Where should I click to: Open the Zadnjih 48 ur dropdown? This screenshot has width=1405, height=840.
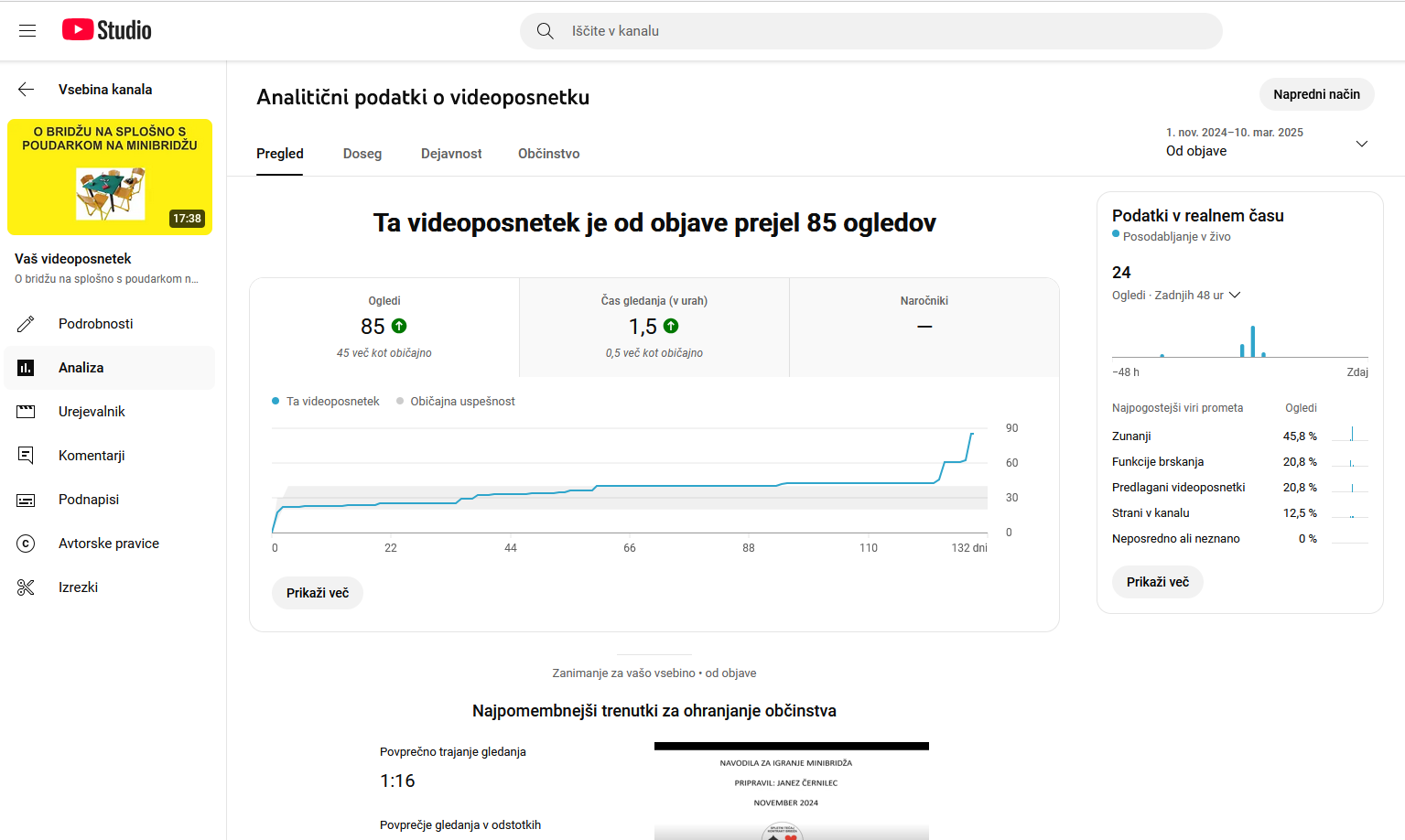1235,295
